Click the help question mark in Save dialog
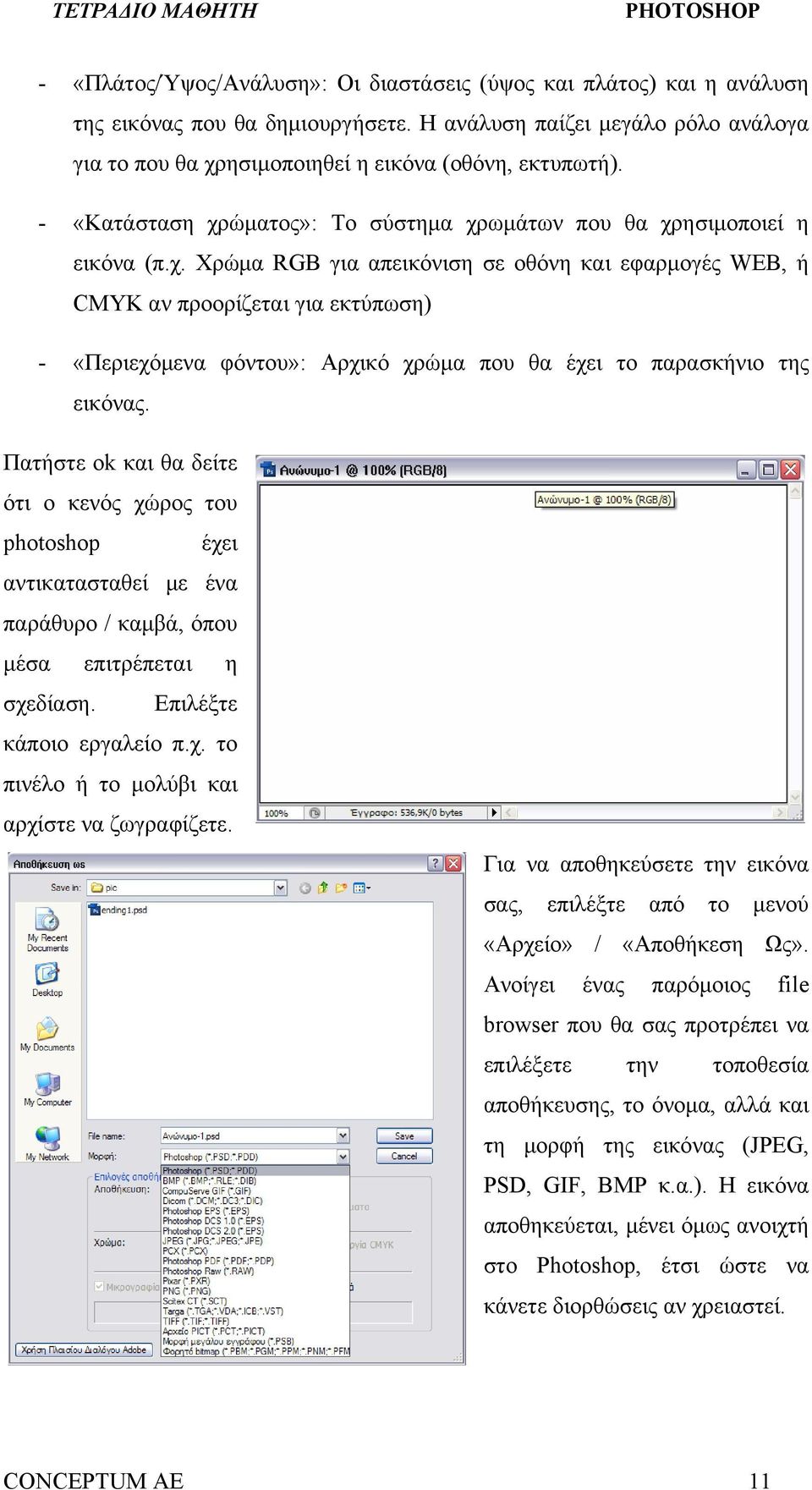The image size is (812, 1490). pyautogui.click(x=436, y=863)
